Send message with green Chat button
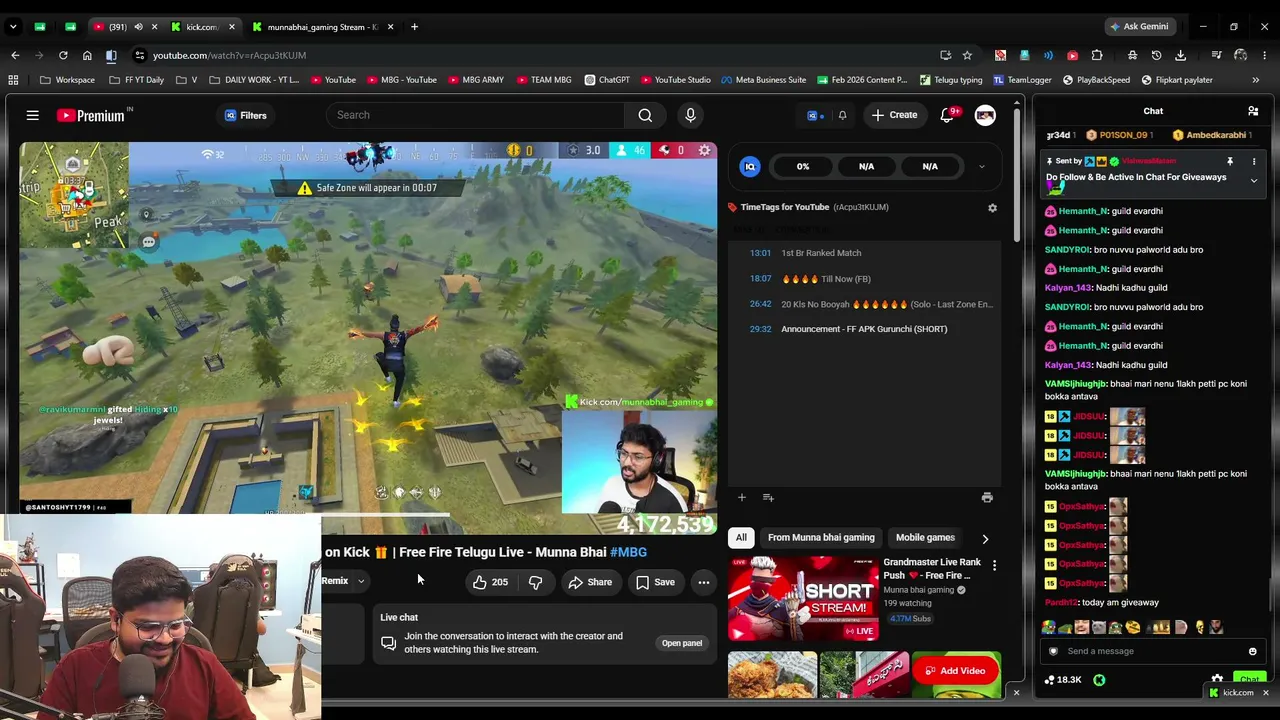1280x720 pixels. [x=1249, y=680]
